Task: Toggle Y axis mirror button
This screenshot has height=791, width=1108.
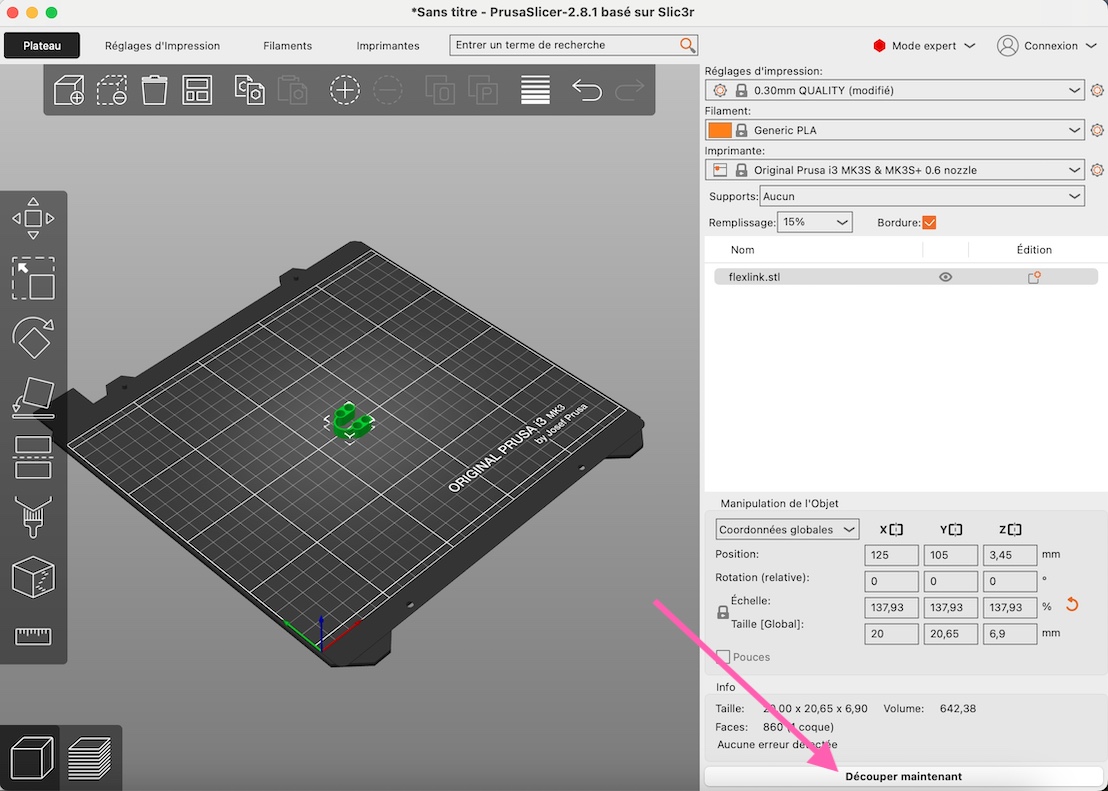Action: (x=955, y=529)
